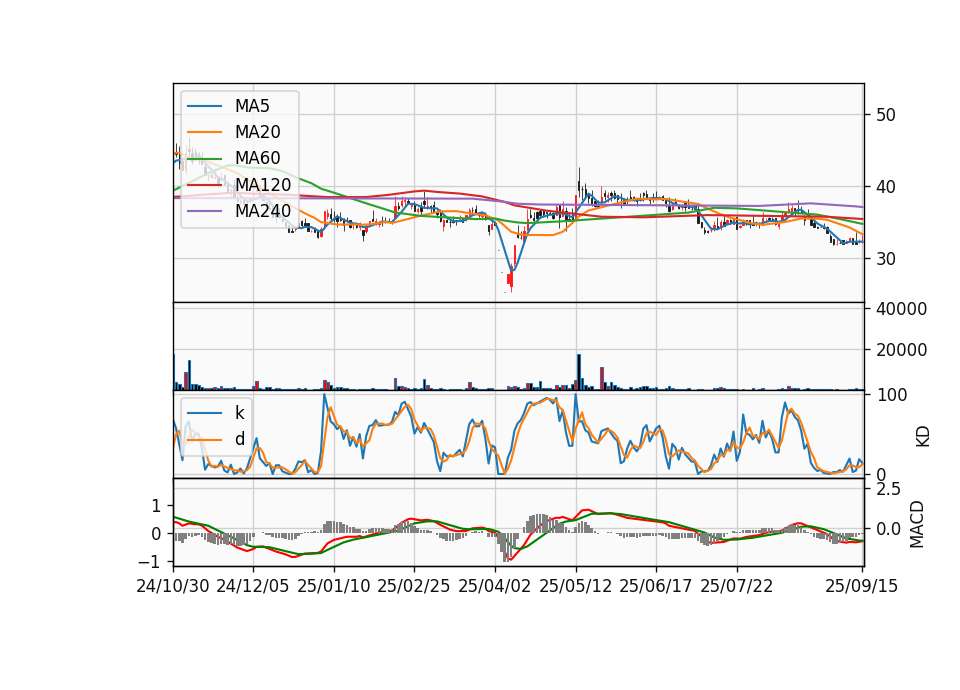The height and width of the screenshot is (690, 960).
Task: Click the d legend label in KD panel
Action: click(x=239, y=439)
